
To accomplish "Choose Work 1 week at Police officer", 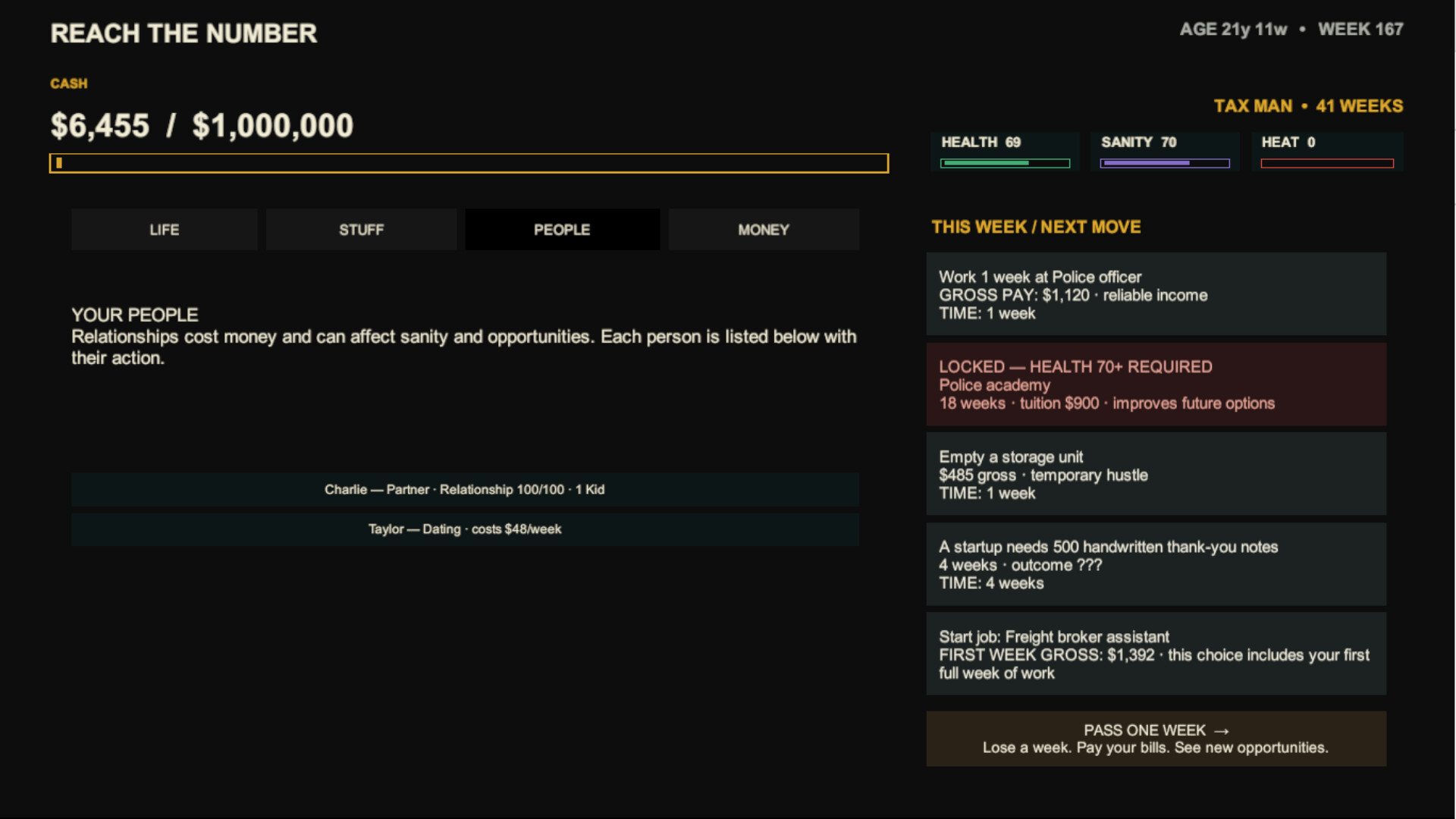I will [1156, 294].
